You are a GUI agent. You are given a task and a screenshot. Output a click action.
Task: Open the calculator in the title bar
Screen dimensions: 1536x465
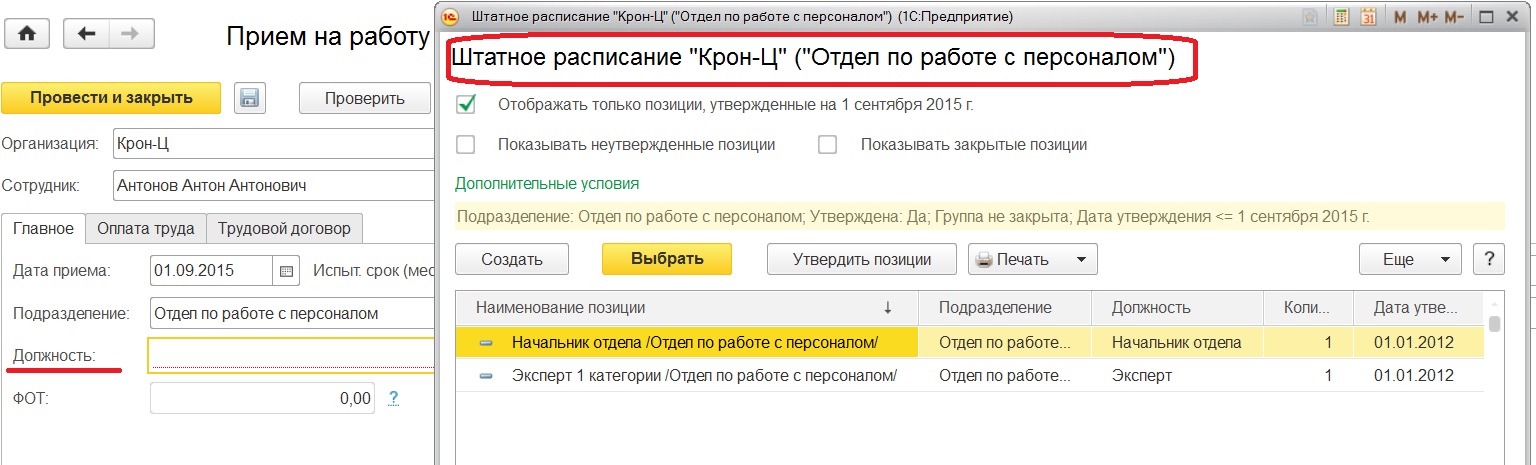tap(1342, 17)
